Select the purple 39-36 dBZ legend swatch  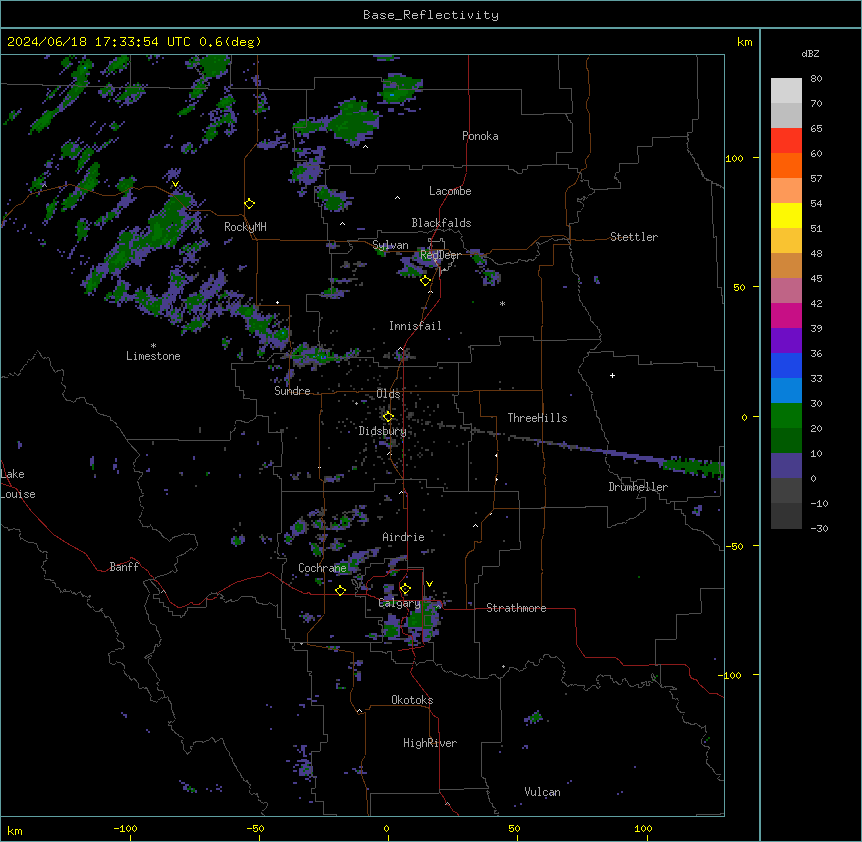coord(786,341)
